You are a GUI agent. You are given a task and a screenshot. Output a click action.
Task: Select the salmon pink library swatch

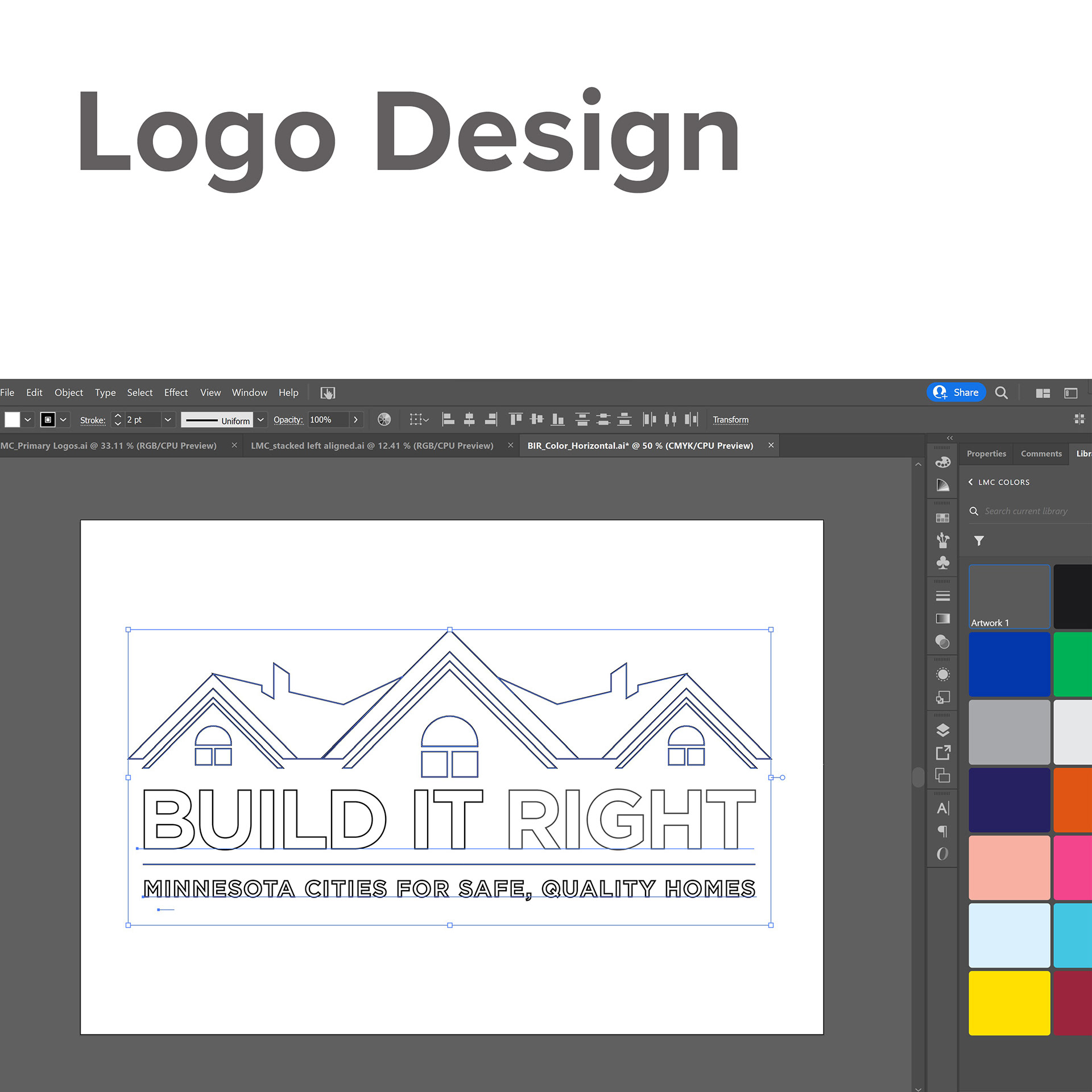coord(1009,867)
